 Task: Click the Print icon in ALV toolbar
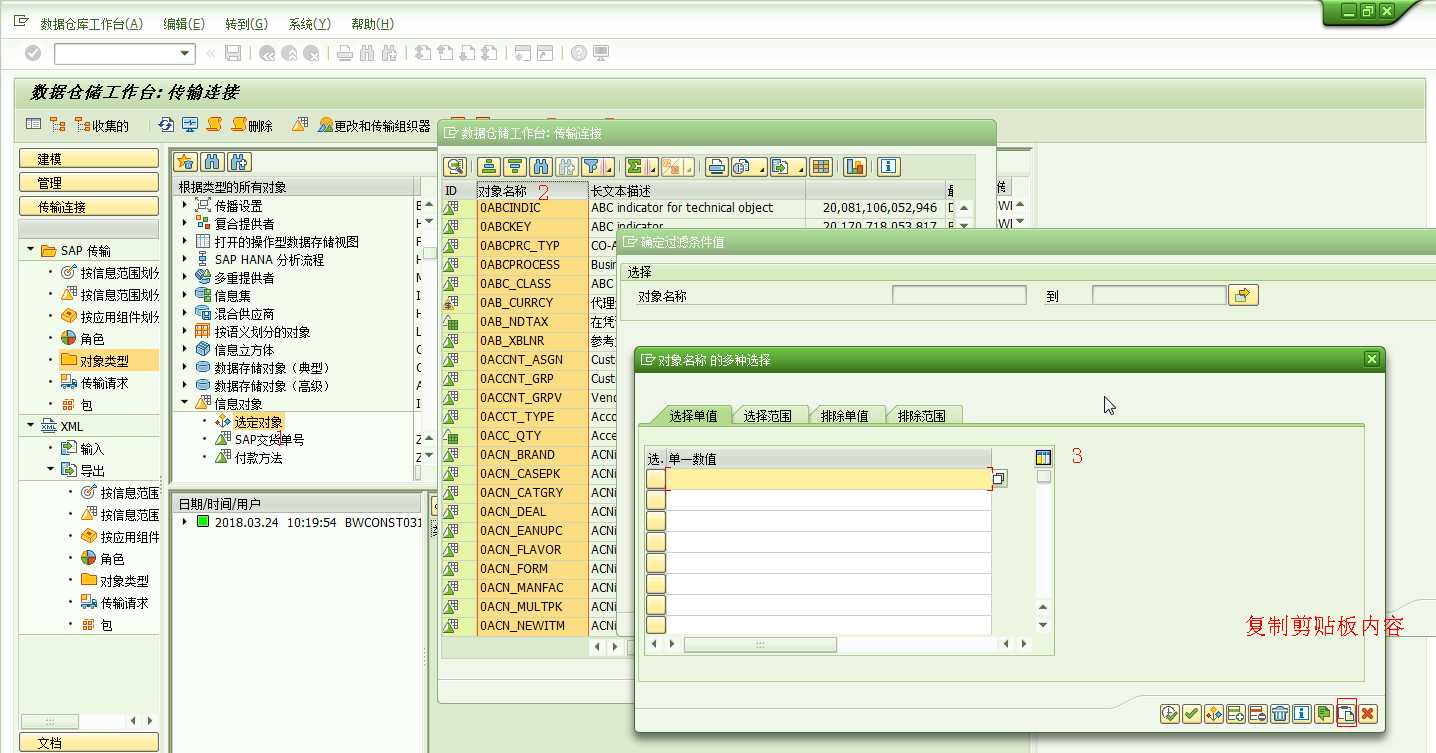[716, 167]
